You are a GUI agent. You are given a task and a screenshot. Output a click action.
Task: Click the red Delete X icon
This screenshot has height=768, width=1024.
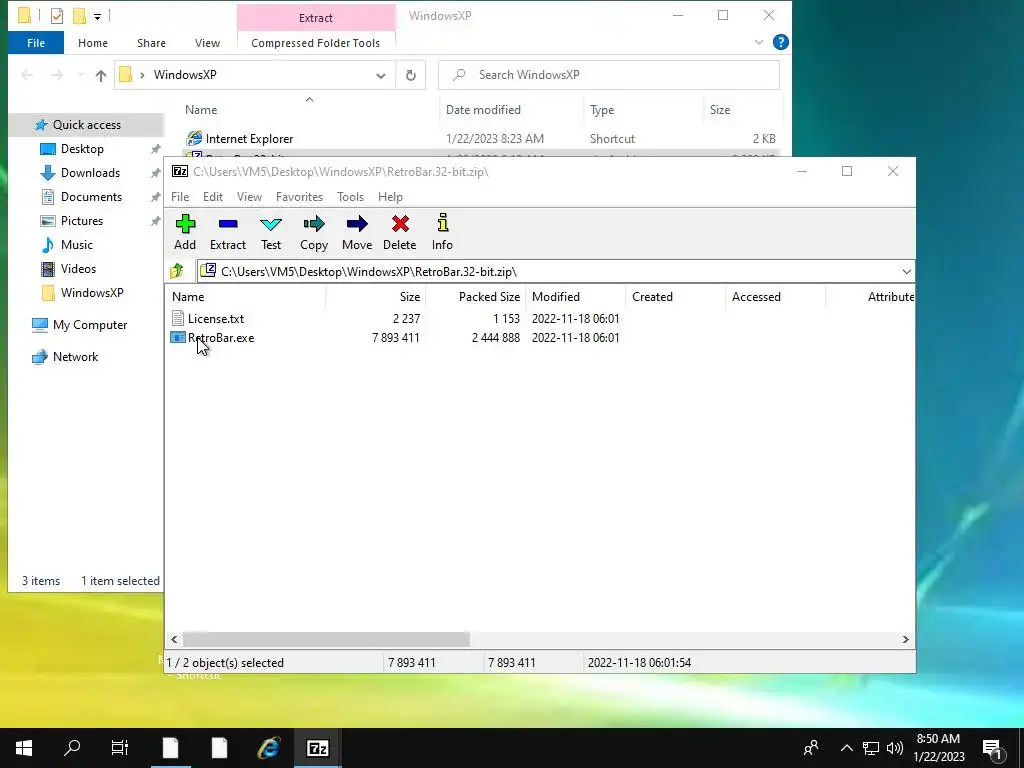pyautogui.click(x=400, y=224)
